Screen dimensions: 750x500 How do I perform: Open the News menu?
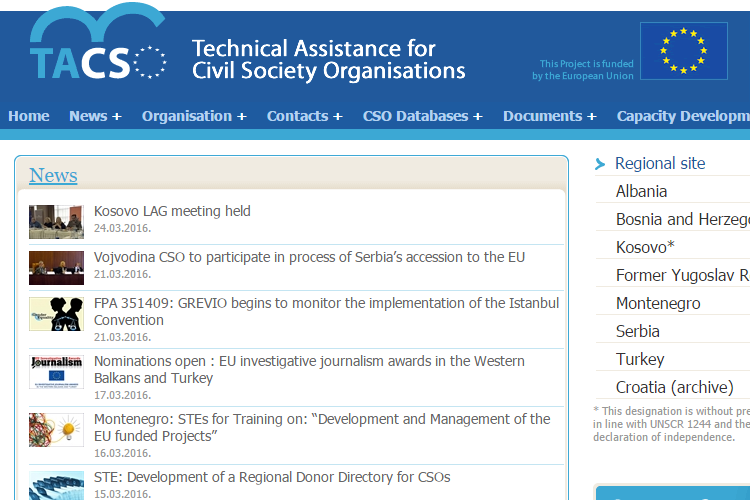[x=95, y=116]
